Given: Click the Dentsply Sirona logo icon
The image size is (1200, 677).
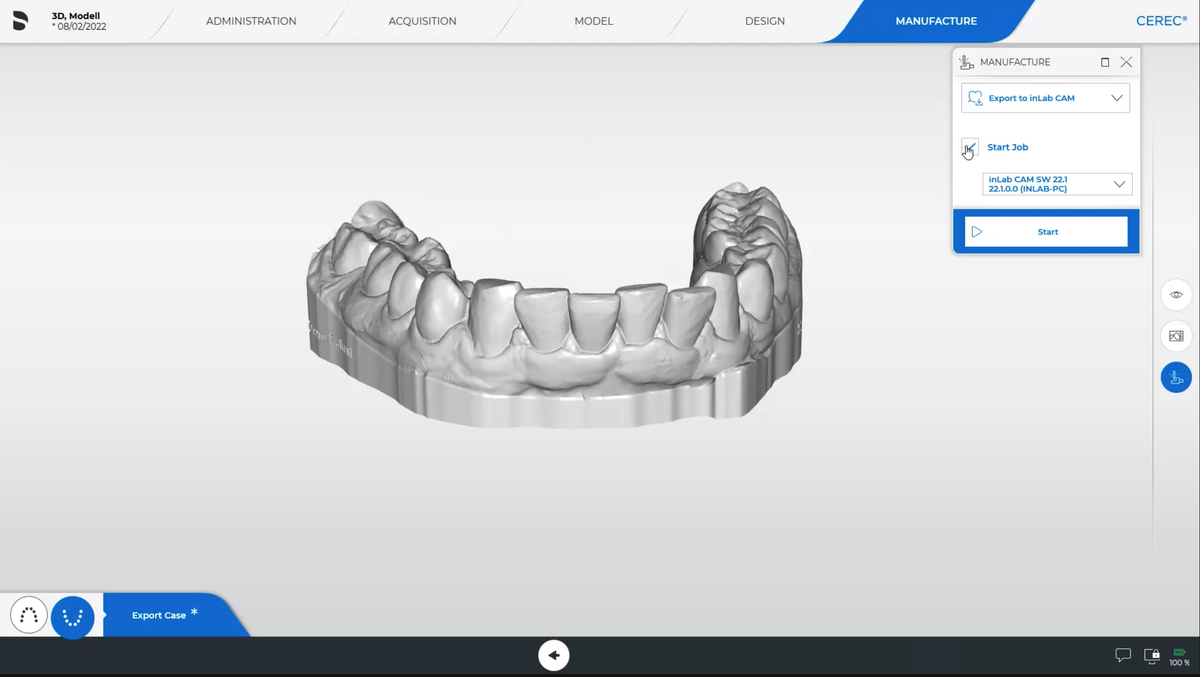Looking at the screenshot, I should click(x=20, y=21).
